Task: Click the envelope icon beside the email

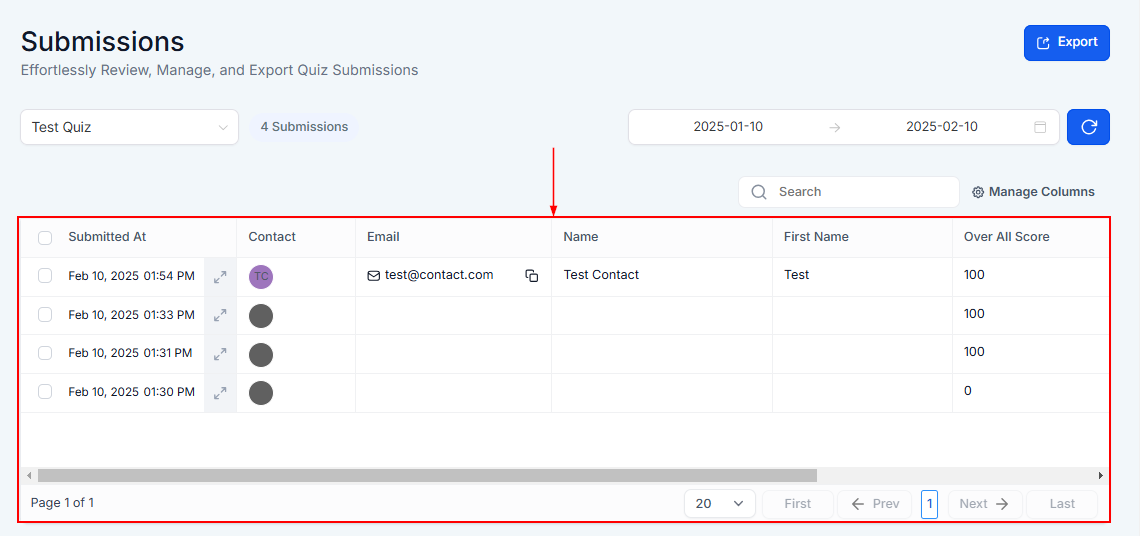Action: tap(374, 276)
